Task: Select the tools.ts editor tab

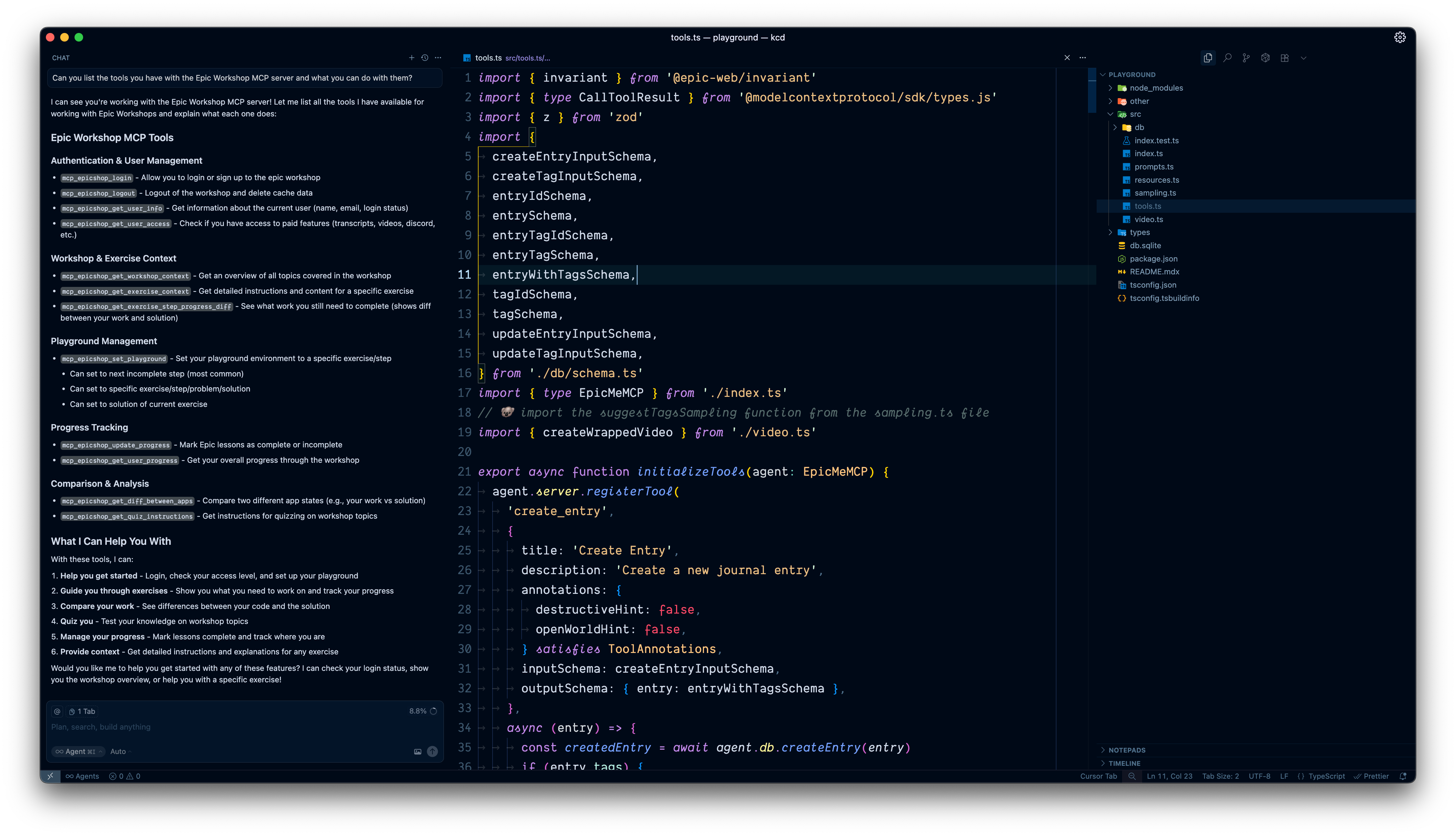Action: (507, 58)
